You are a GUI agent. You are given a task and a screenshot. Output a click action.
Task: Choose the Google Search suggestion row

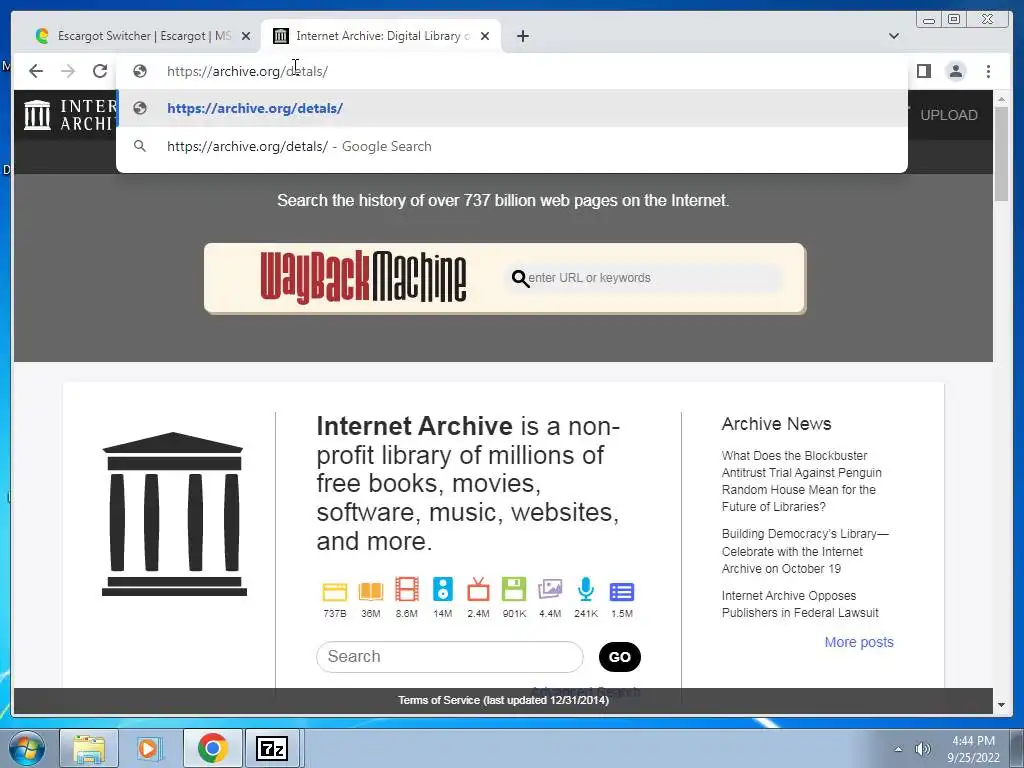512,146
